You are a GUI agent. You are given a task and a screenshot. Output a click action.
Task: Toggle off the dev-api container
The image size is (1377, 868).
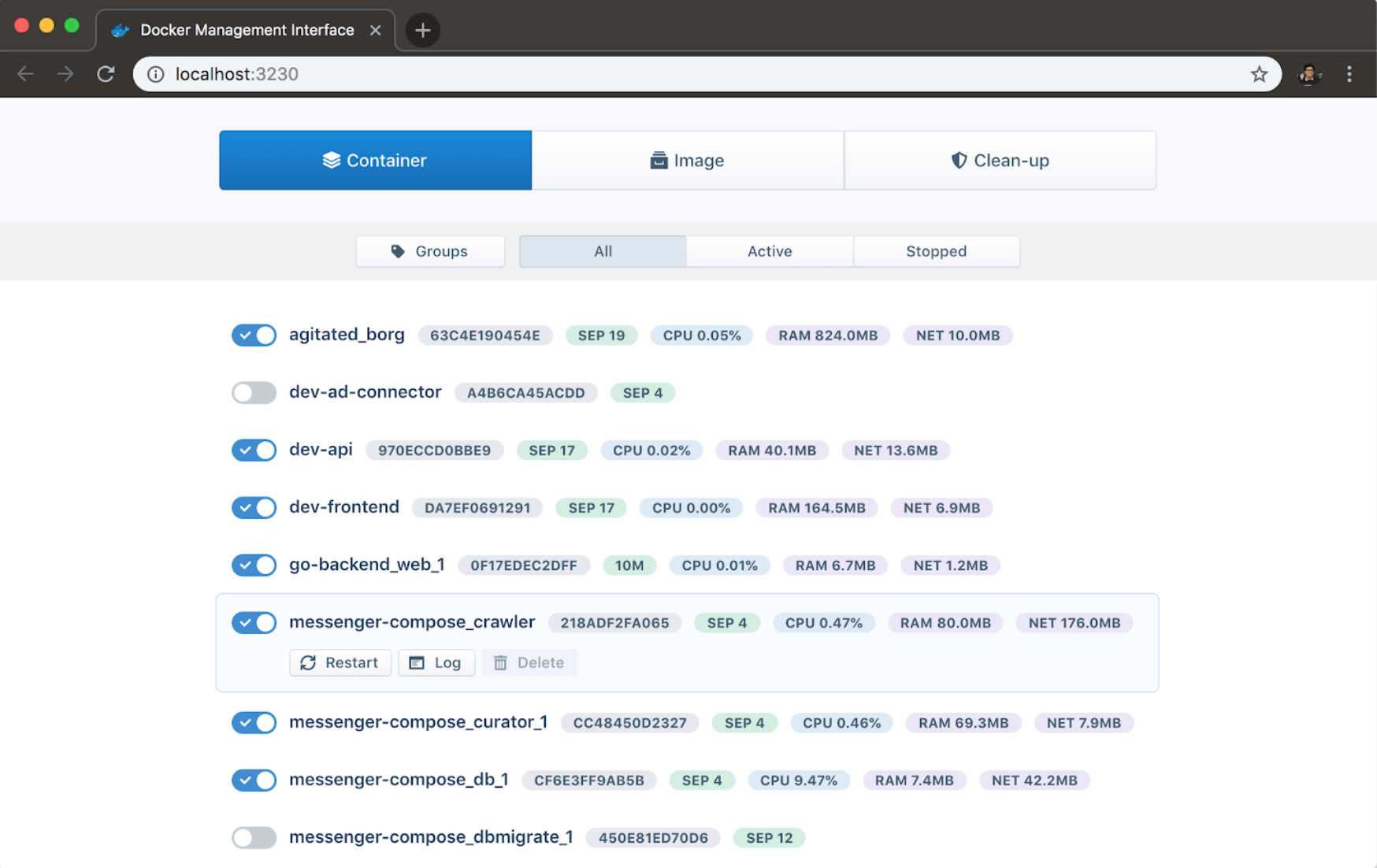click(x=254, y=450)
